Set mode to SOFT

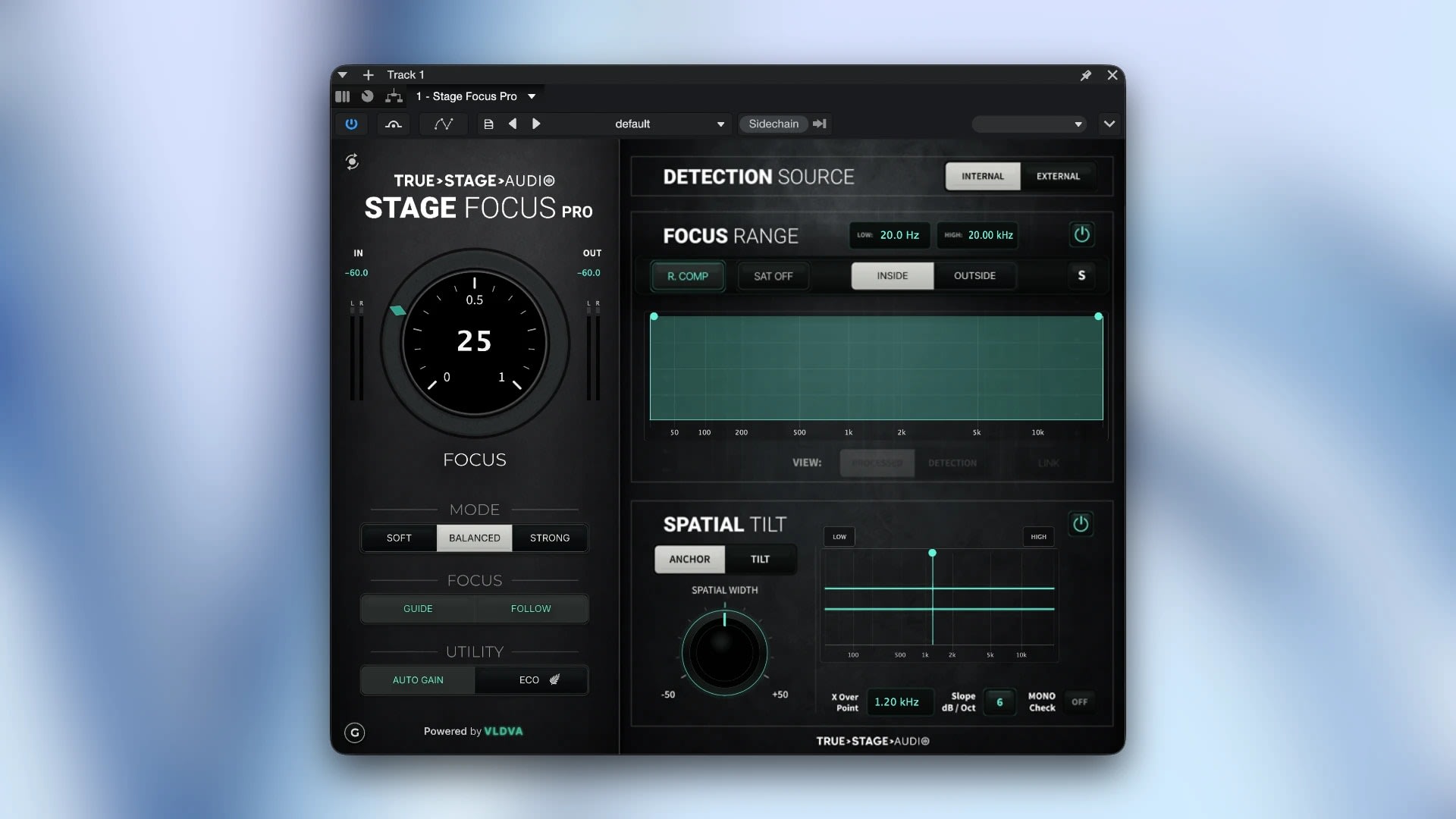pyautogui.click(x=399, y=538)
